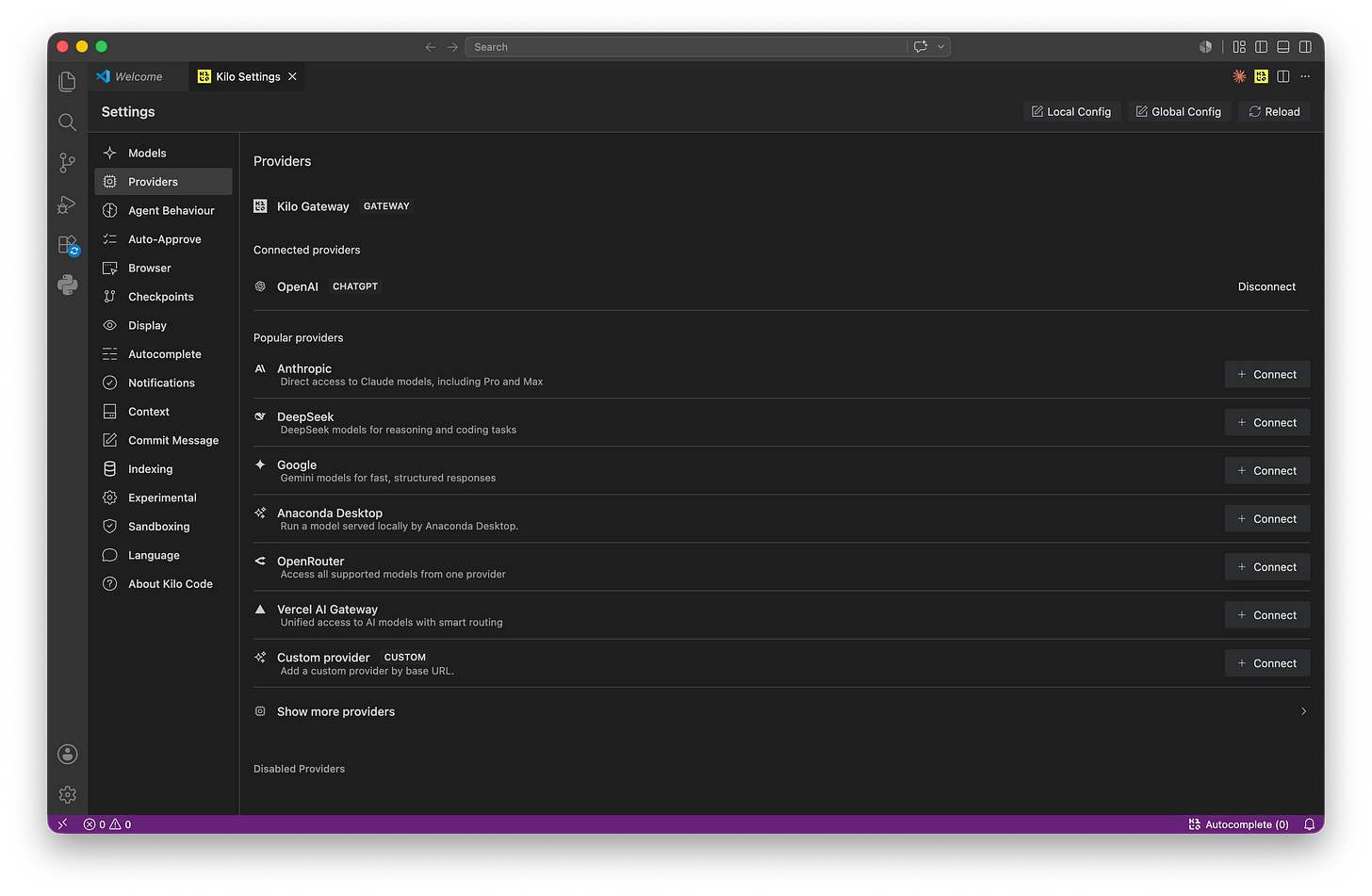
Task: Open the Customize Layout icon
Action: click(x=1239, y=47)
